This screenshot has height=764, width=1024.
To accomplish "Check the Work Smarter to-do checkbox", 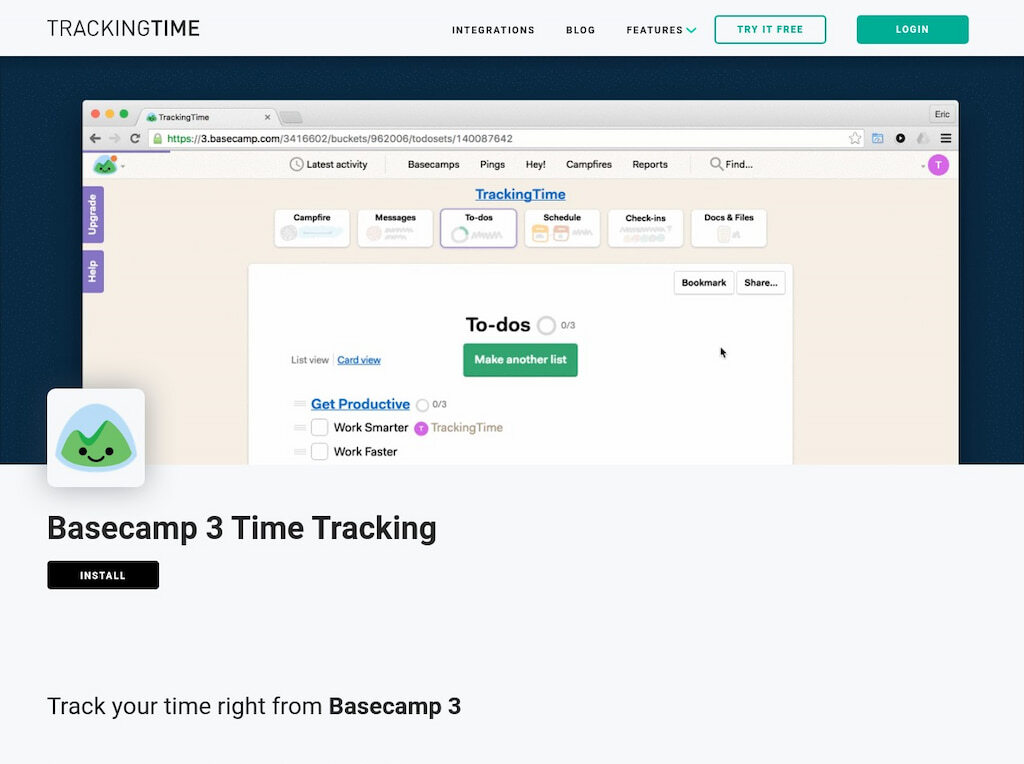I will click(320, 428).
